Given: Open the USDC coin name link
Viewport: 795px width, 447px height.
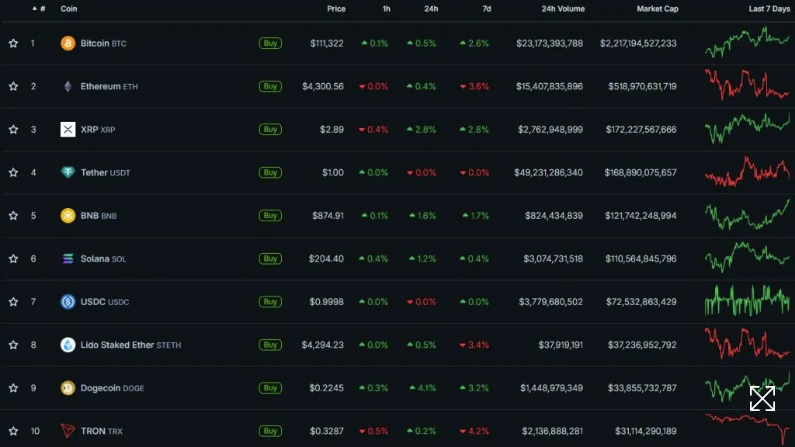Looking at the screenshot, I should 93,302.
